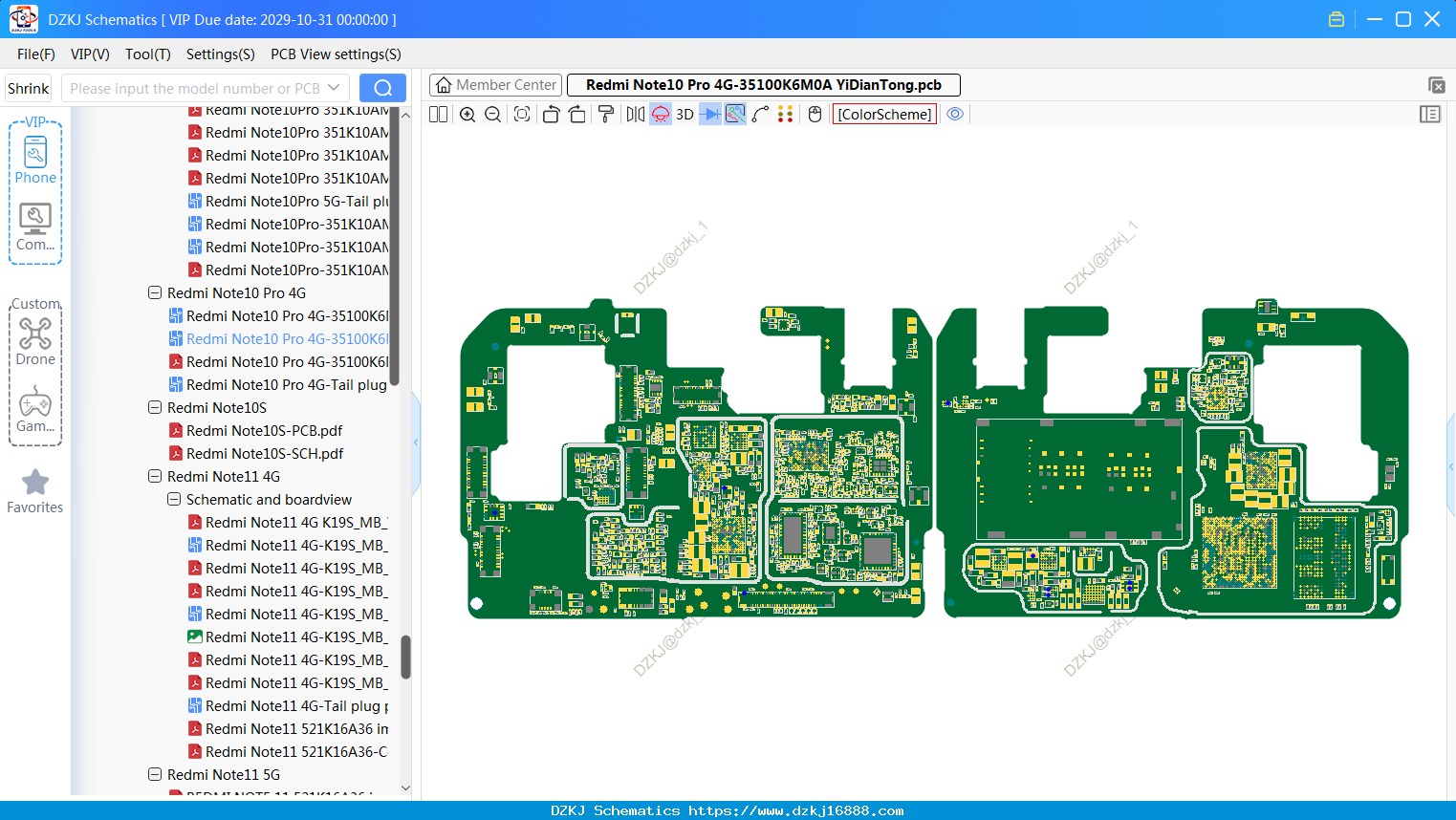Toggle the red lamp highlight icon
The height and width of the screenshot is (820, 1456).
click(x=661, y=115)
